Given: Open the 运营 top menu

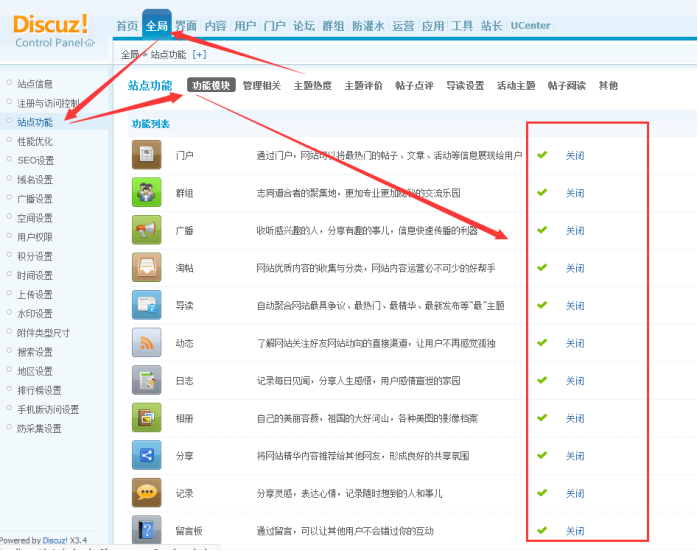Looking at the screenshot, I should (x=403, y=26).
